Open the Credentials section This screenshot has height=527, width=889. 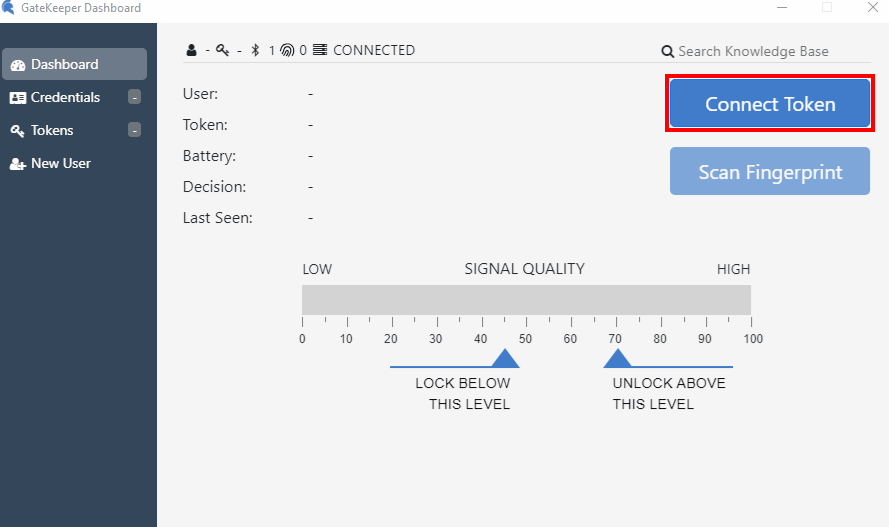(x=66, y=97)
